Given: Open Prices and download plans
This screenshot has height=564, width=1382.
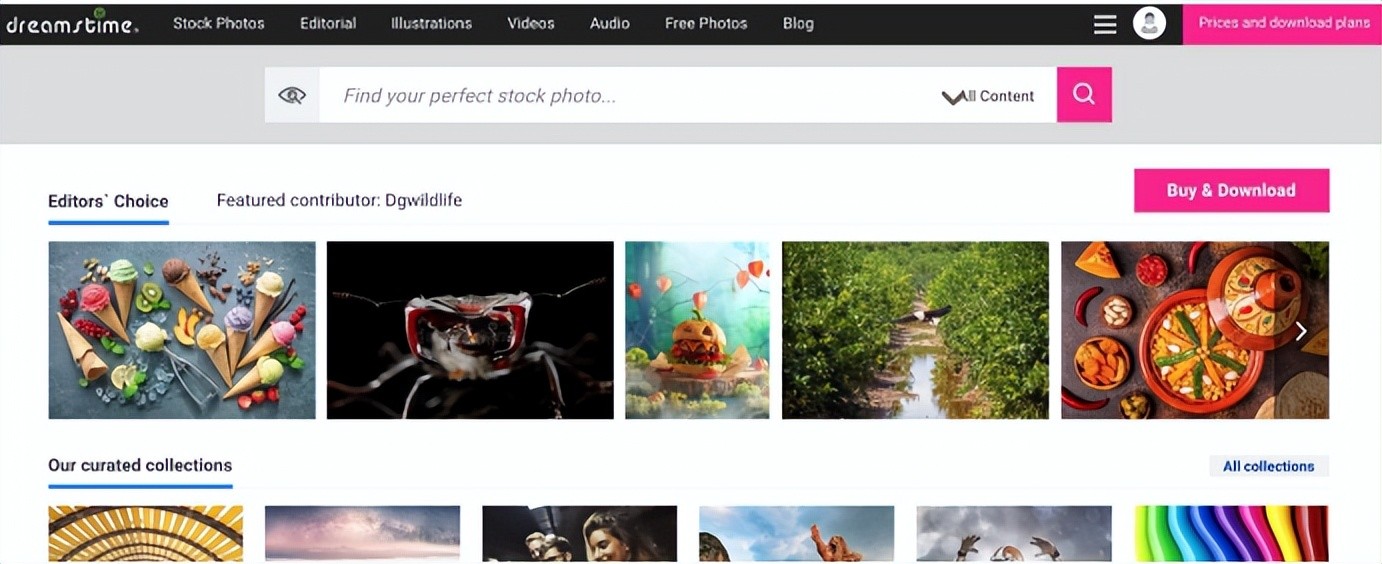Looking at the screenshot, I should (1284, 23).
